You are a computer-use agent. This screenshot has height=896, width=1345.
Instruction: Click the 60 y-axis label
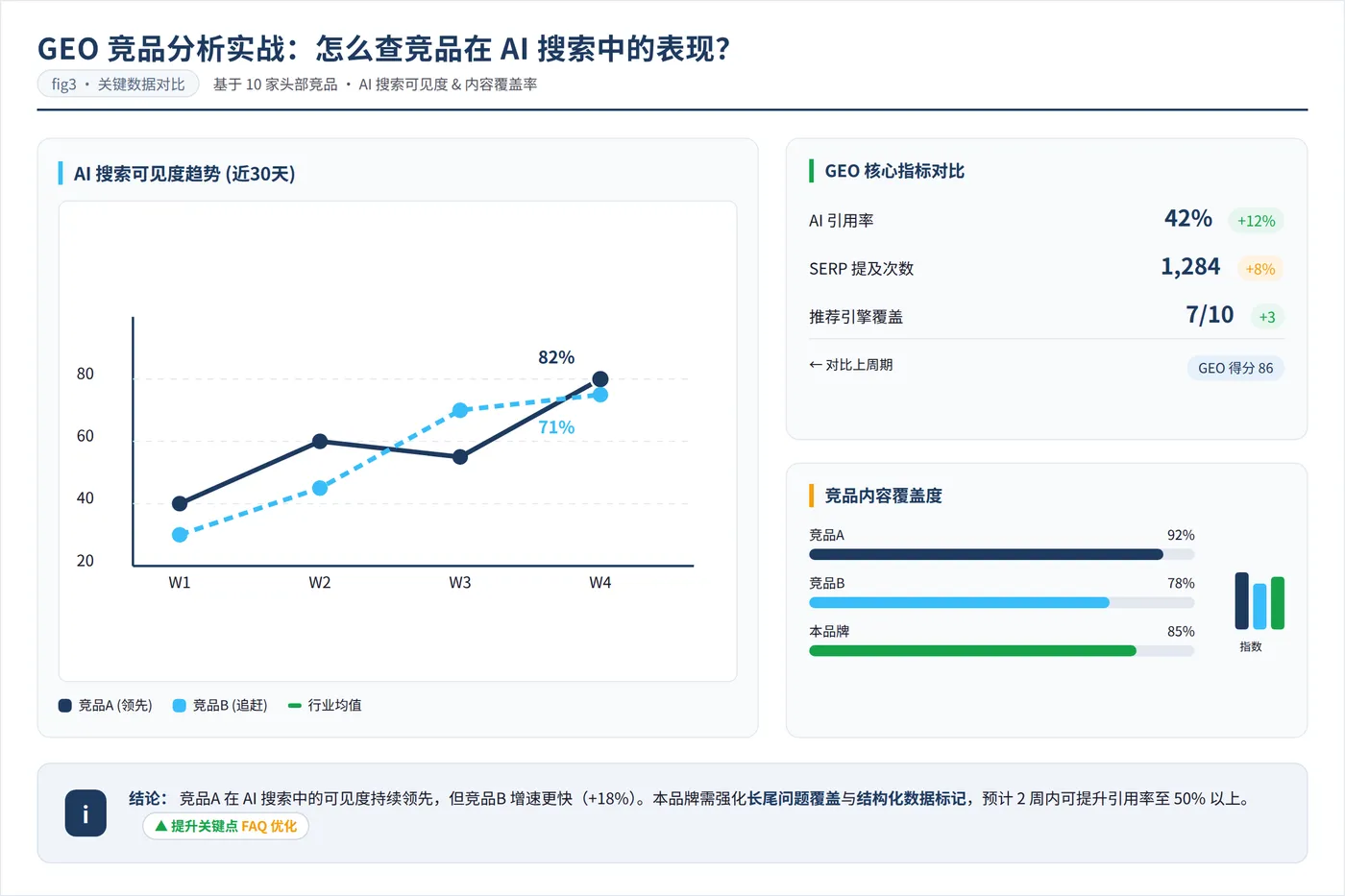(86, 436)
